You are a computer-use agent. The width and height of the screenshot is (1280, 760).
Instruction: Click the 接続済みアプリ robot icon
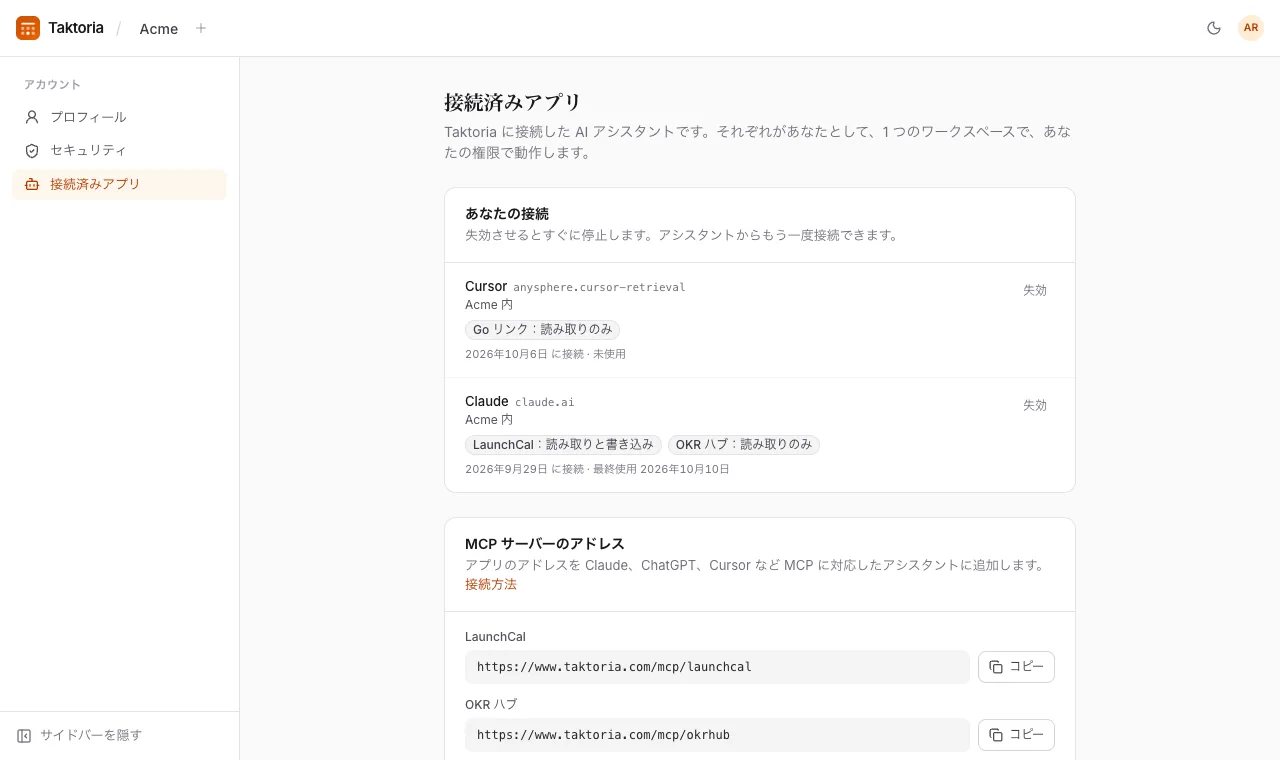32,184
